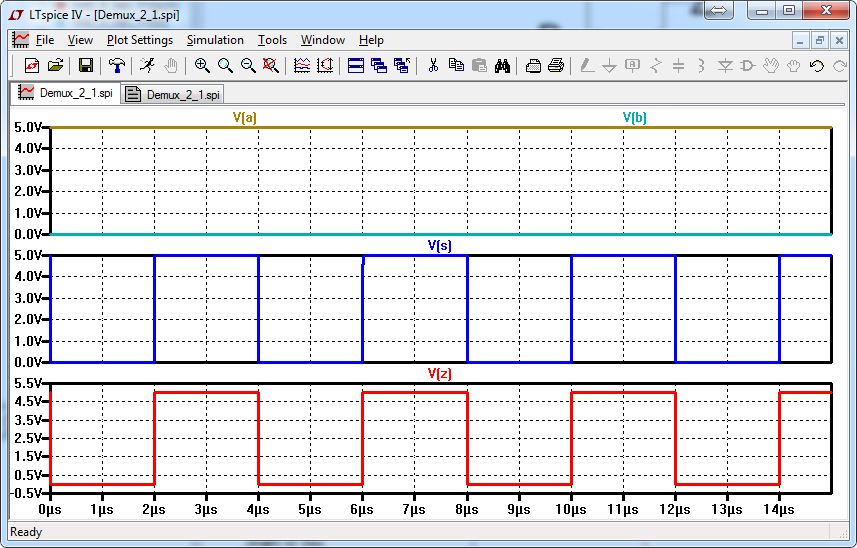Click the Print icon in toolbar

click(x=556, y=66)
